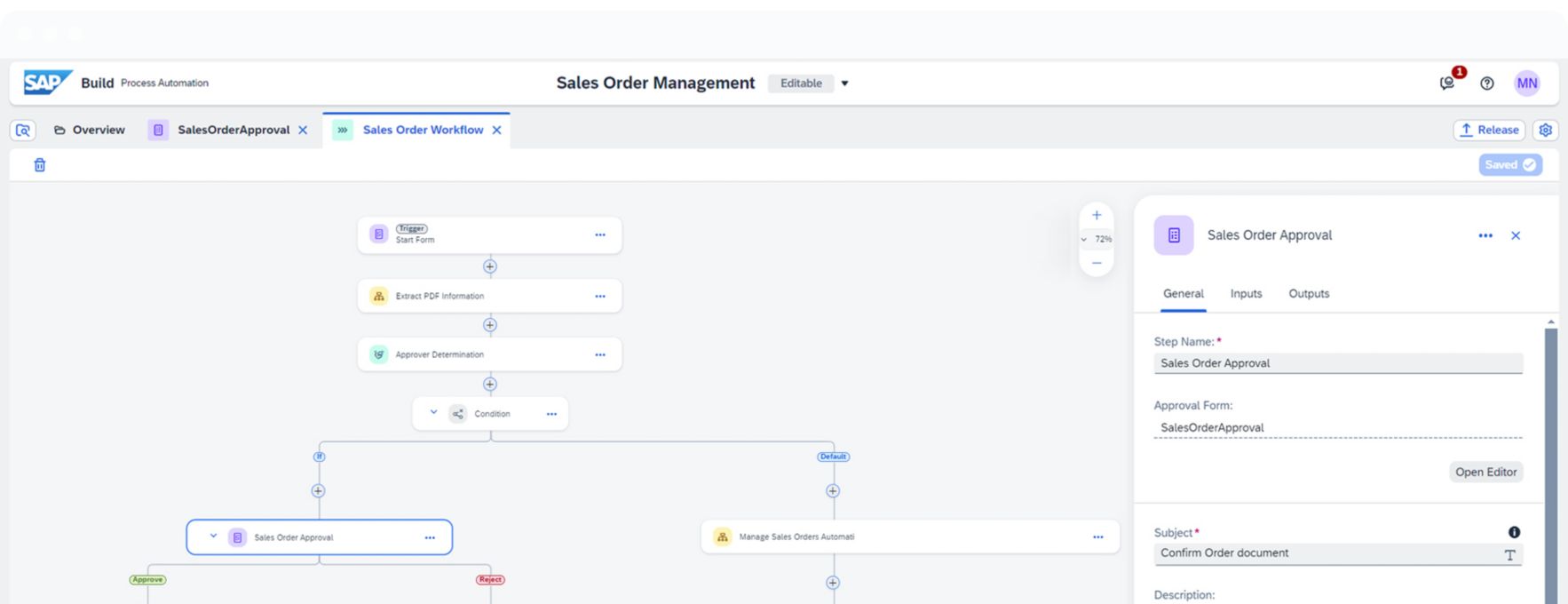Click the help question mark icon
1568x604 pixels.
pos(1487,83)
